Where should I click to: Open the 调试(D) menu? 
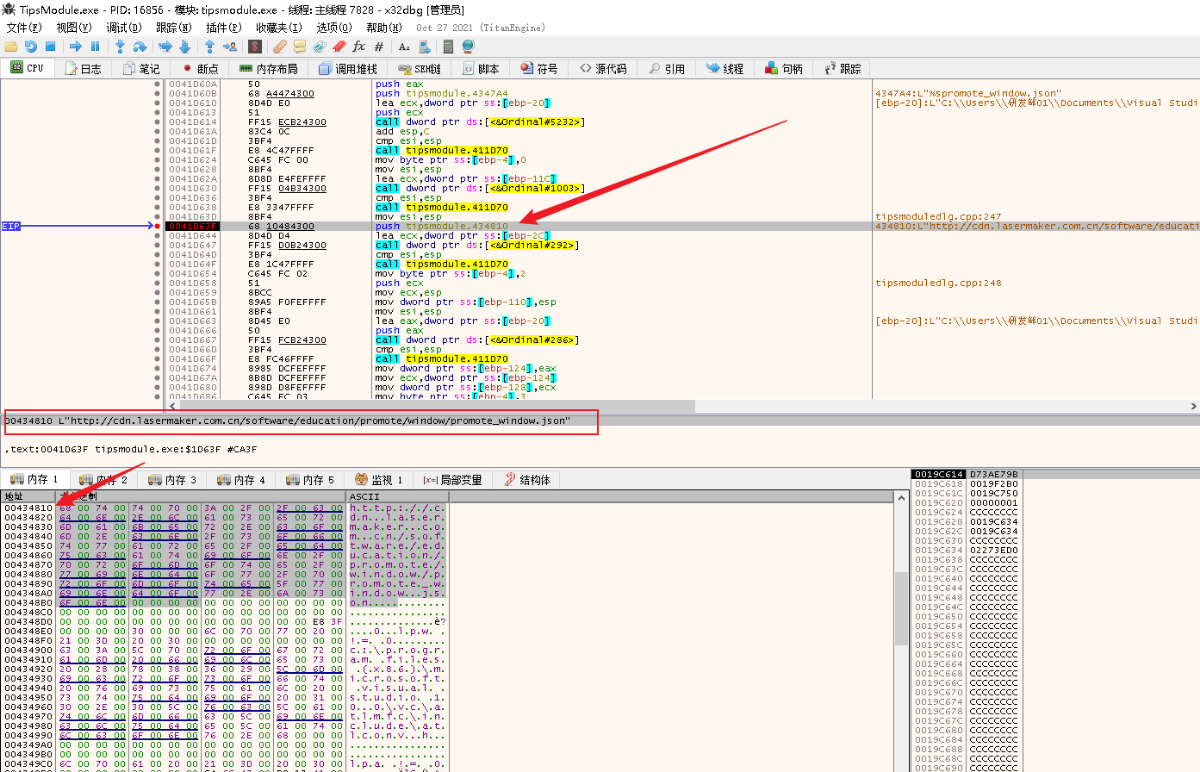coord(123,27)
